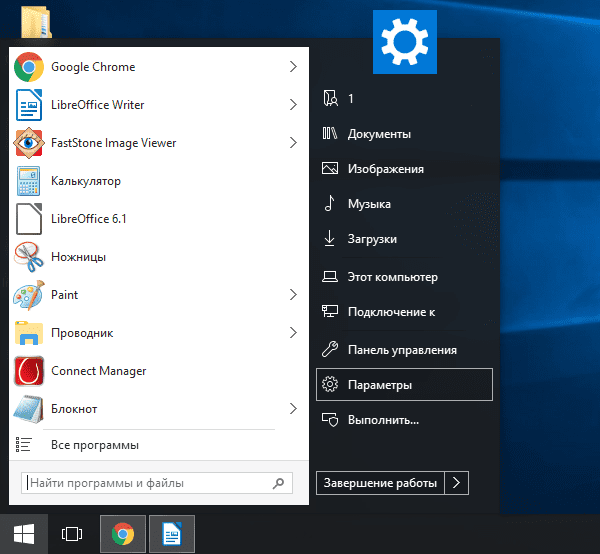The width and height of the screenshot is (600, 554).
Task: Expand the Проводник submenu arrow
Action: pos(293,333)
